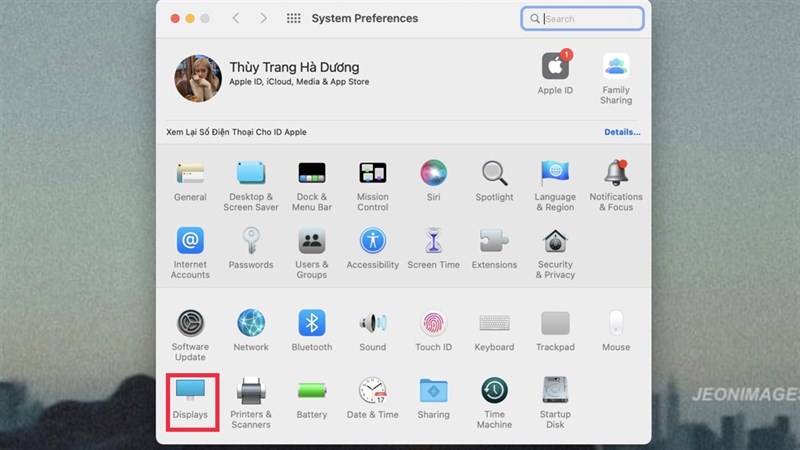Image resolution: width=800 pixels, height=450 pixels.
Task: Click the name Thùy Trang Hà Dương
Action: [x=294, y=67]
